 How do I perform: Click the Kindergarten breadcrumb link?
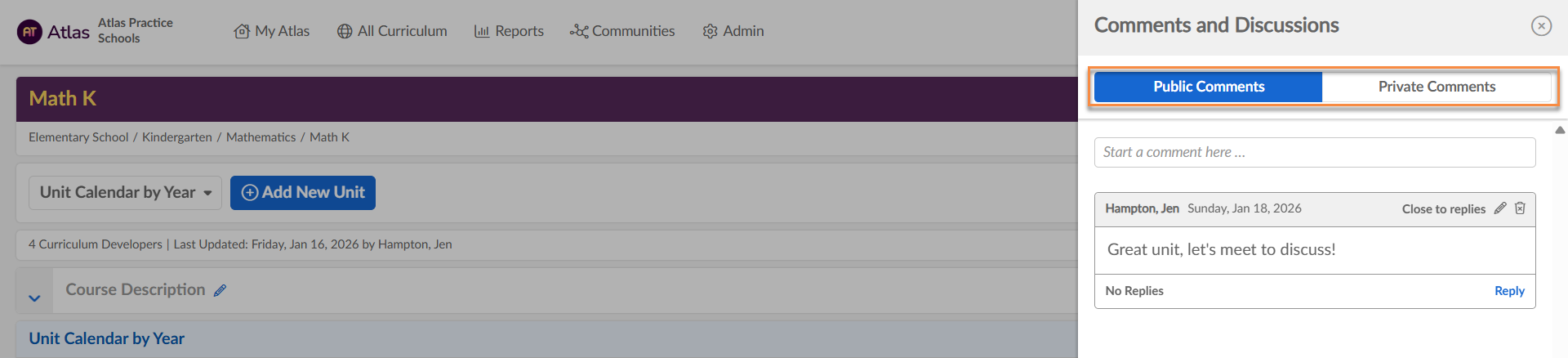177,137
